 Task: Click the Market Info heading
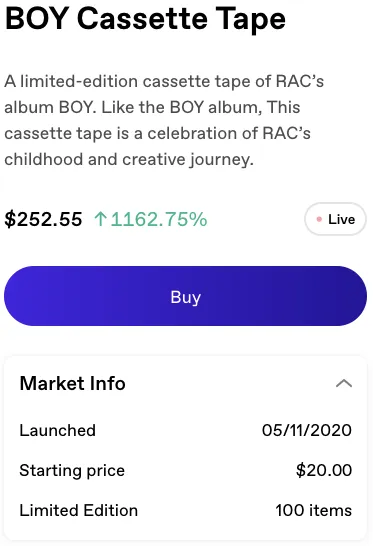click(72, 383)
